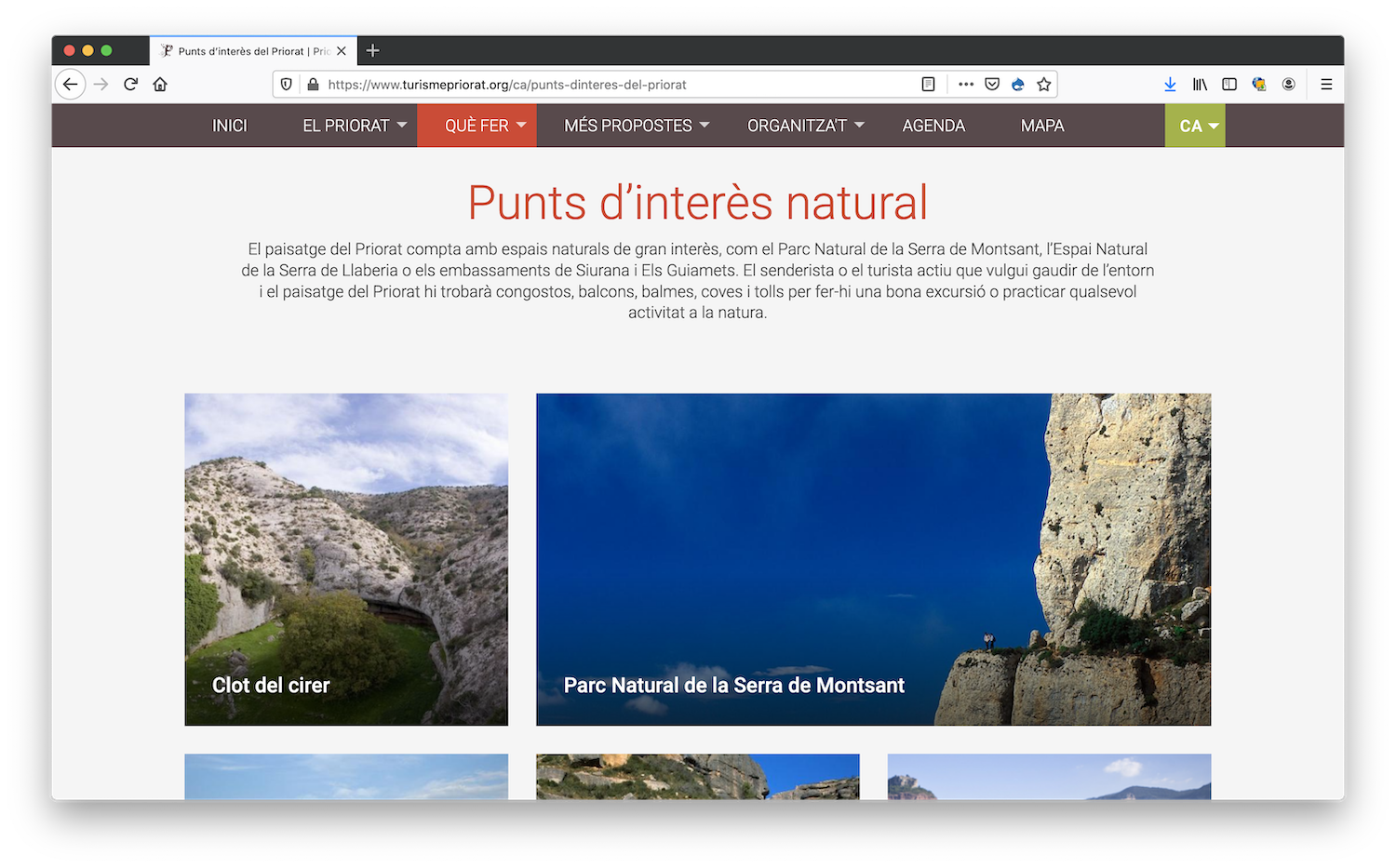Open Parc Natural de la Serra de Montsant
1396x868 pixels.
(873, 559)
